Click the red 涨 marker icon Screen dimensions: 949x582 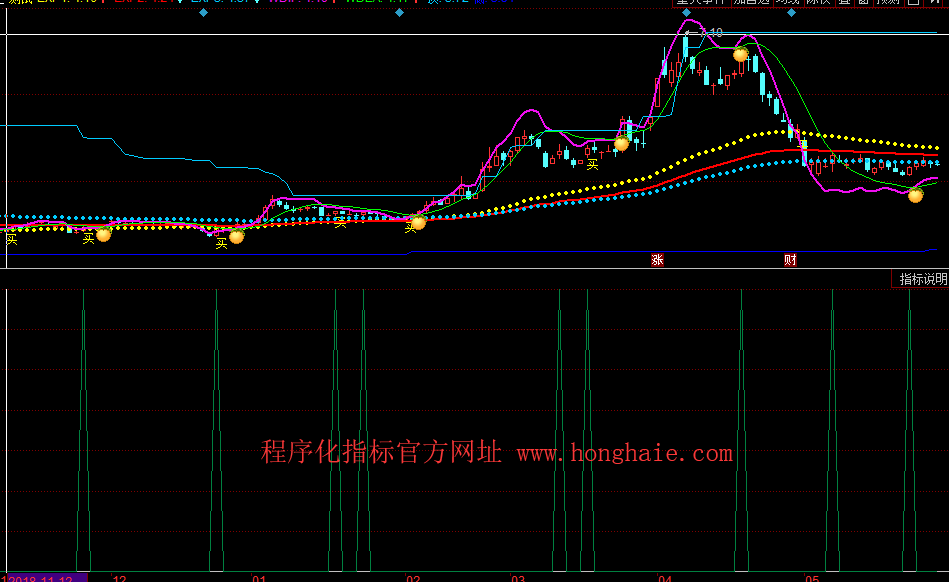[x=657, y=260]
